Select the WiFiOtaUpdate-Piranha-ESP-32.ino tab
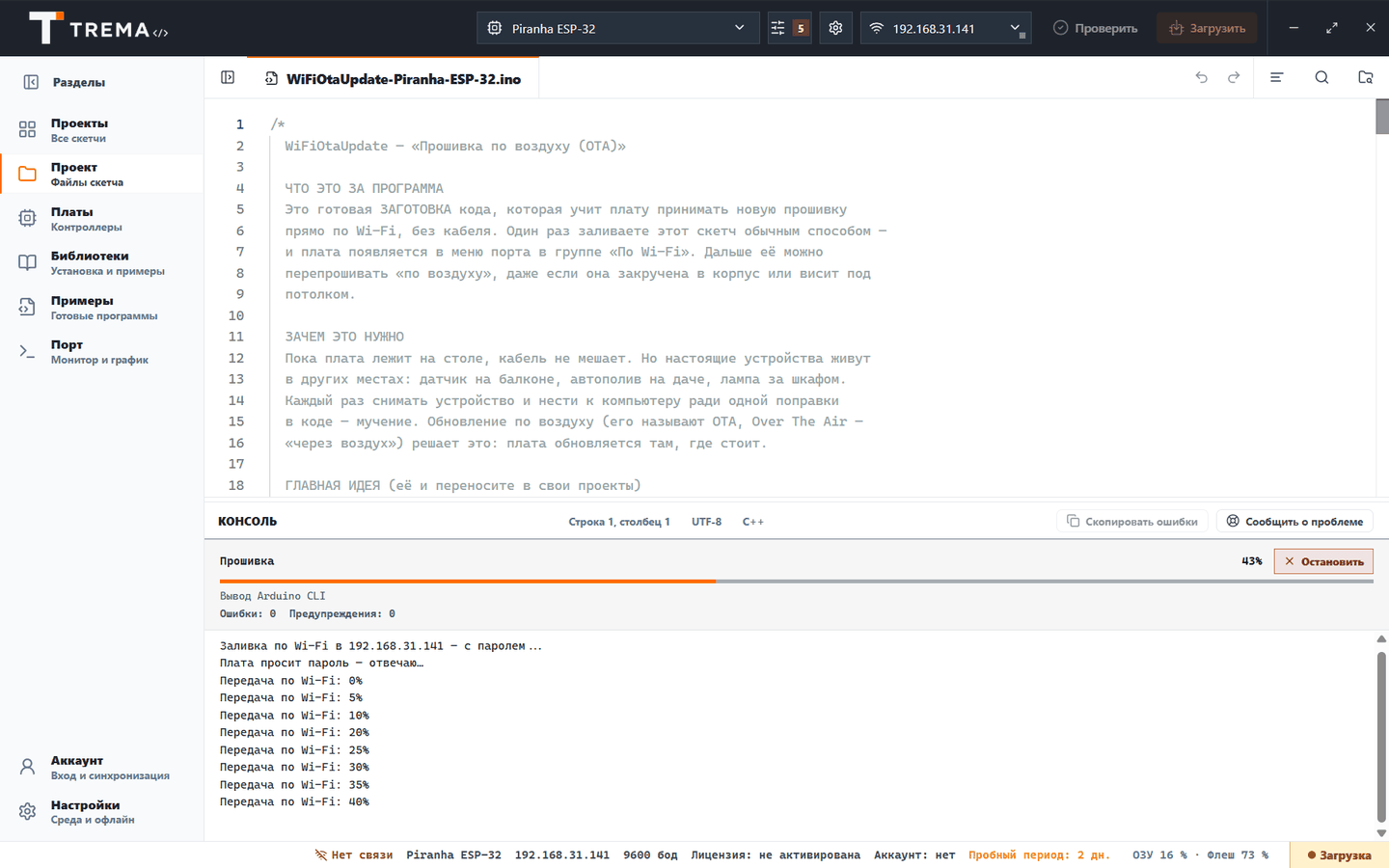 point(394,79)
